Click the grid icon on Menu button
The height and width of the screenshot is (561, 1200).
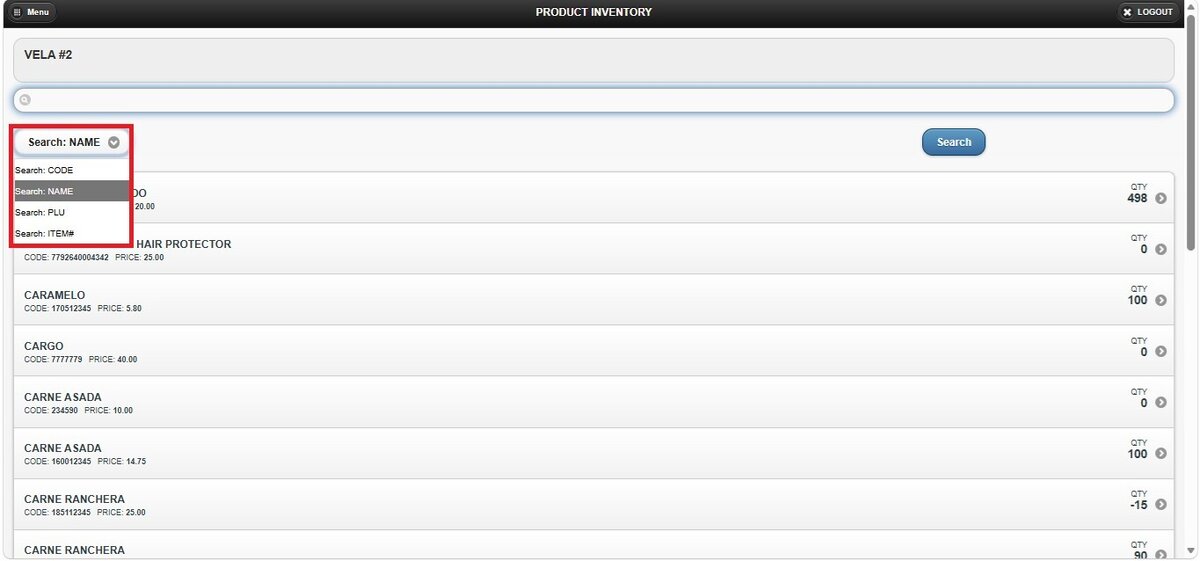[18, 12]
